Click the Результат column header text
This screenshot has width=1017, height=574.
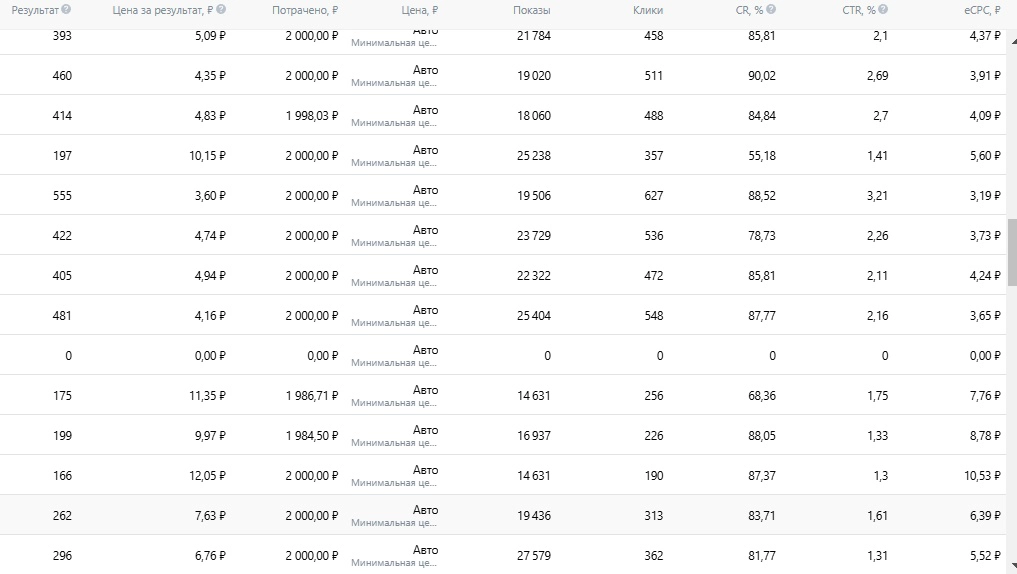pyautogui.click(x=35, y=10)
